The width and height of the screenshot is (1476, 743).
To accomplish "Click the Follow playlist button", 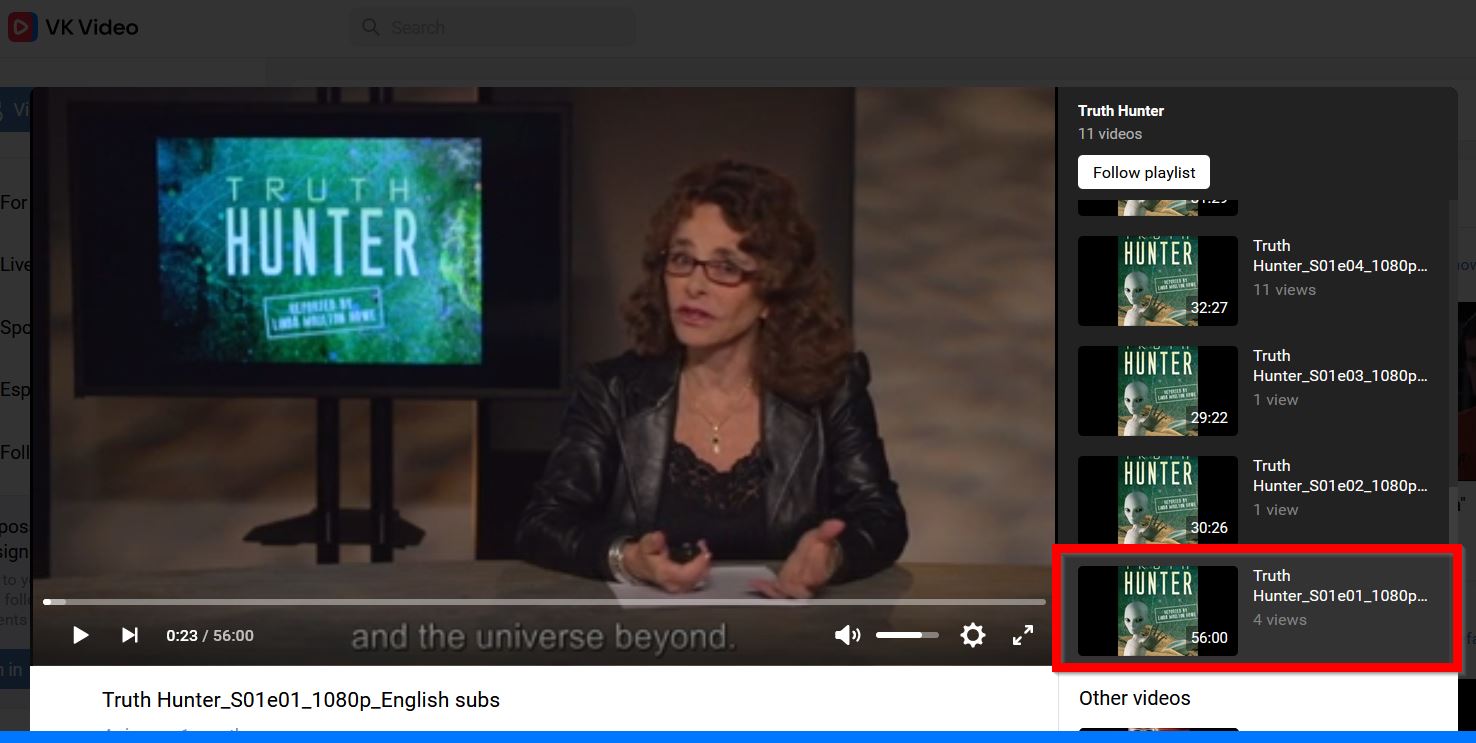I will pyautogui.click(x=1143, y=172).
